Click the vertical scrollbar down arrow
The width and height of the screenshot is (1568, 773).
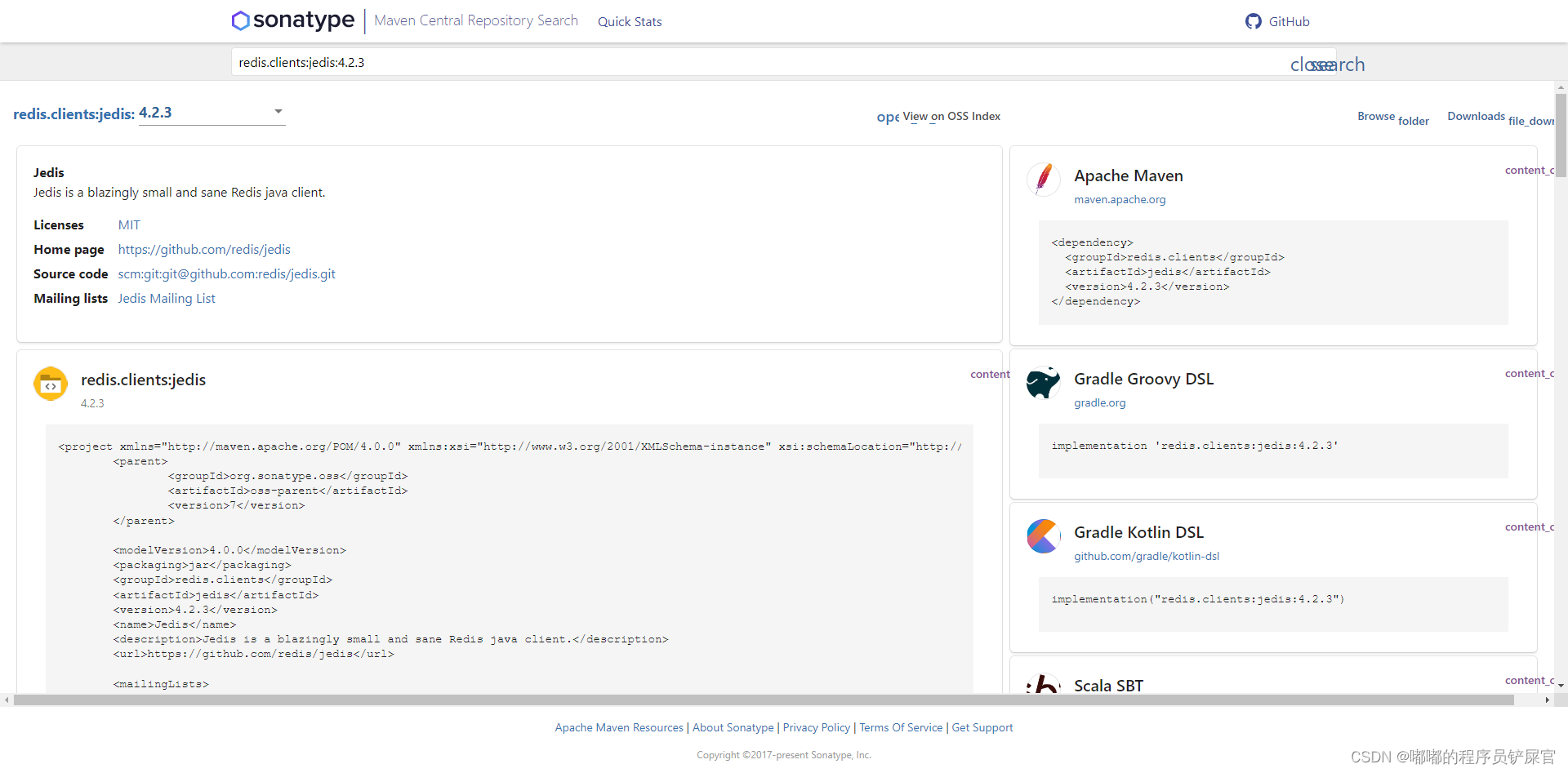click(1561, 686)
